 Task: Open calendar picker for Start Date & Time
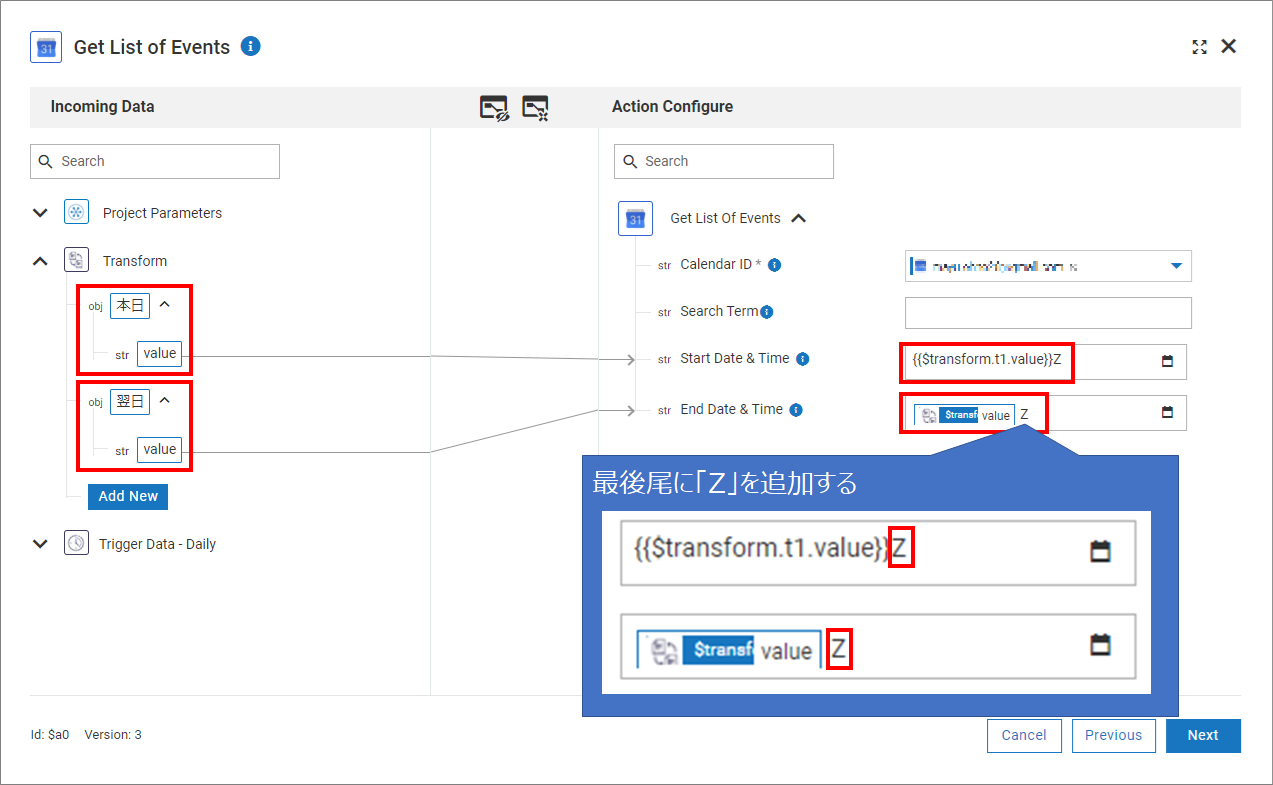(x=1167, y=361)
